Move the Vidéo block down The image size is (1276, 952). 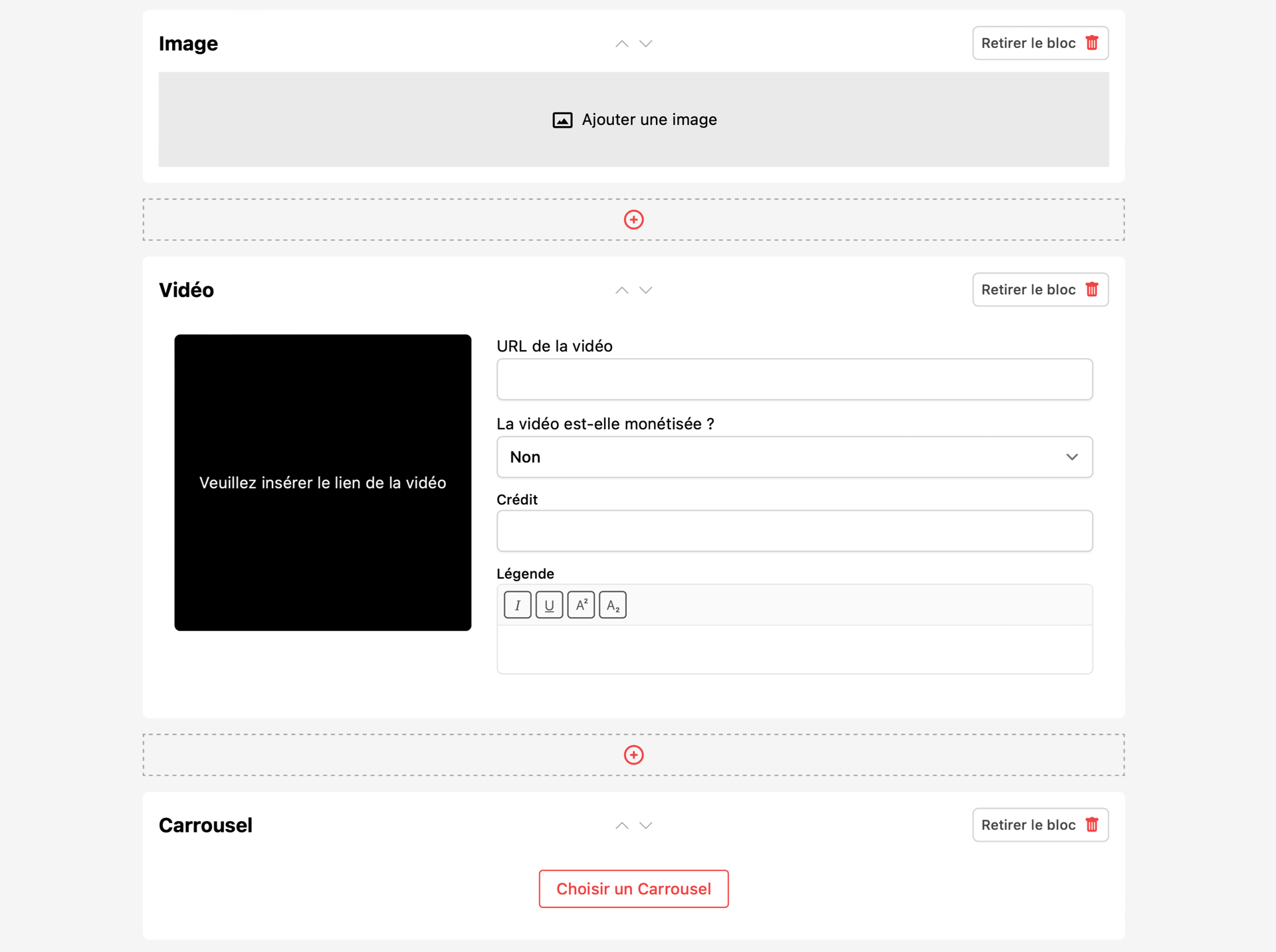tap(646, 290)
